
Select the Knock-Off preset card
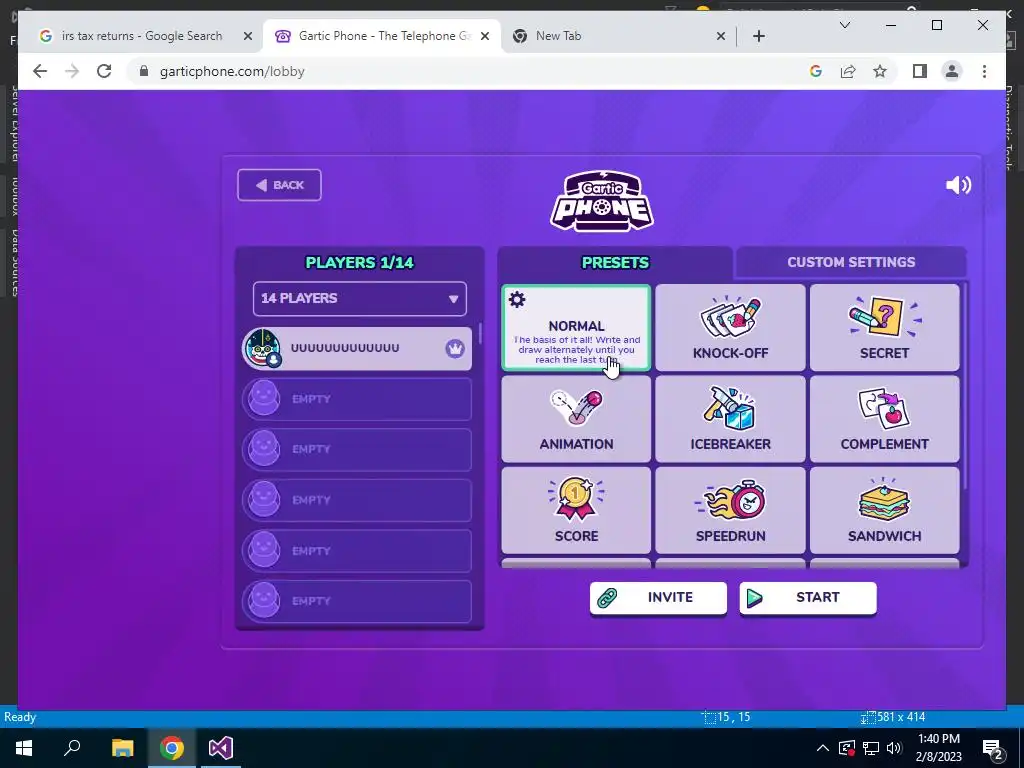[730, 328]
